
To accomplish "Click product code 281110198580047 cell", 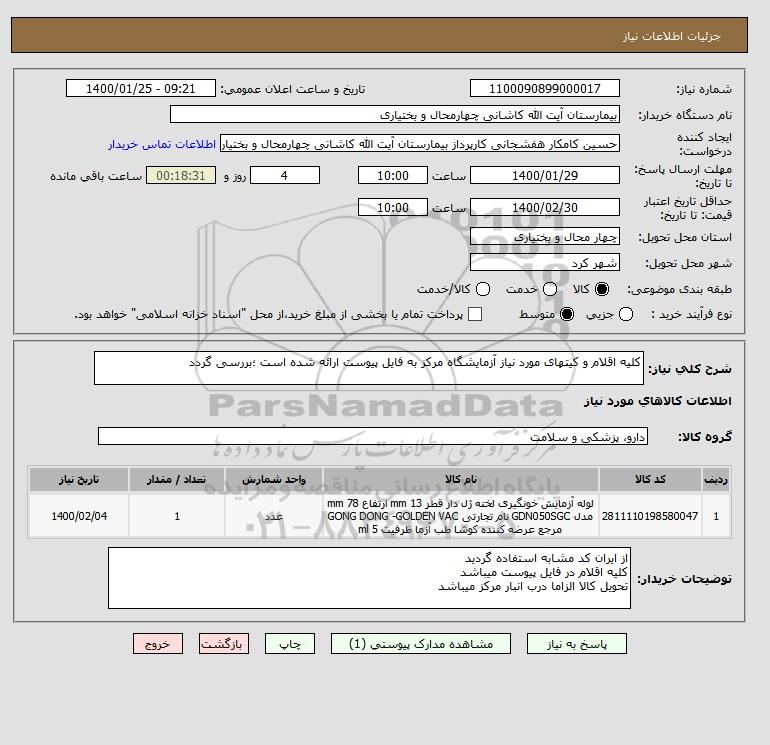I will pos(650,516).
